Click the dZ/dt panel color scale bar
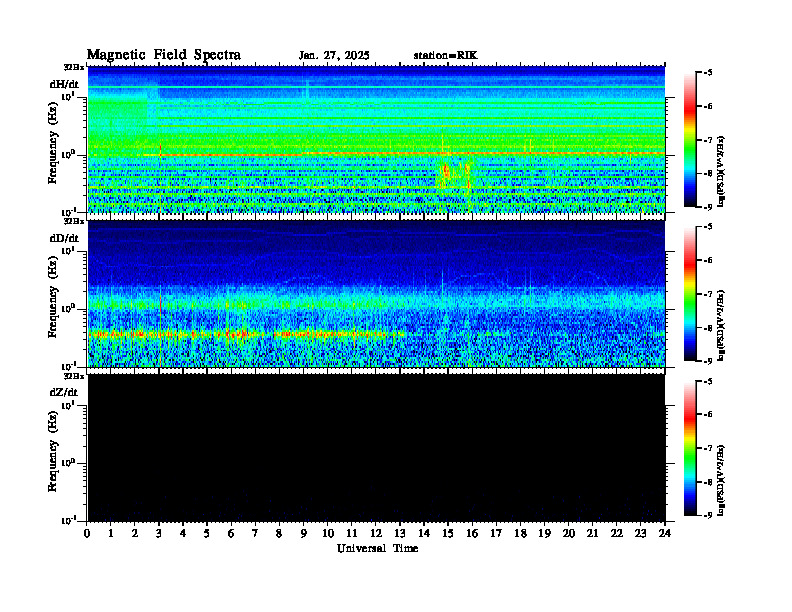This screenshot has height=612, width=792. [x=690, y=448]
